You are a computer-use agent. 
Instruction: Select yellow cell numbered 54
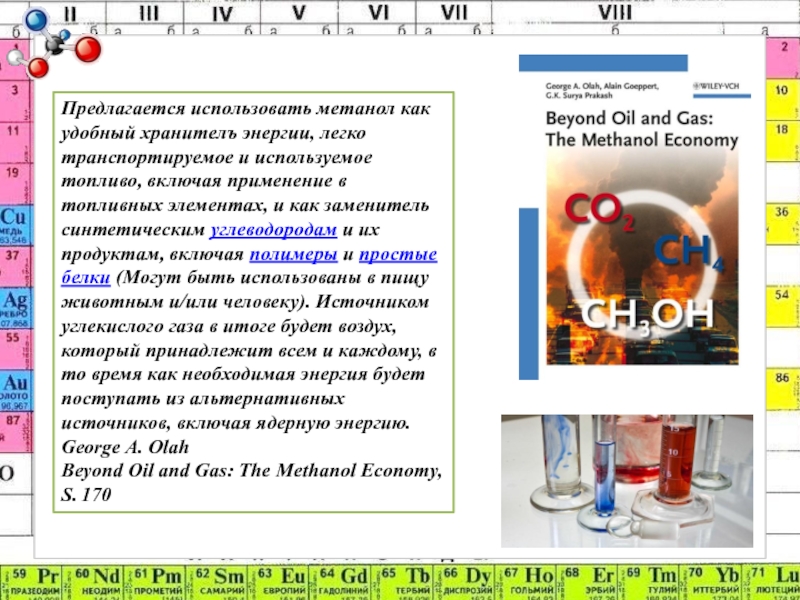coord(783,307)
